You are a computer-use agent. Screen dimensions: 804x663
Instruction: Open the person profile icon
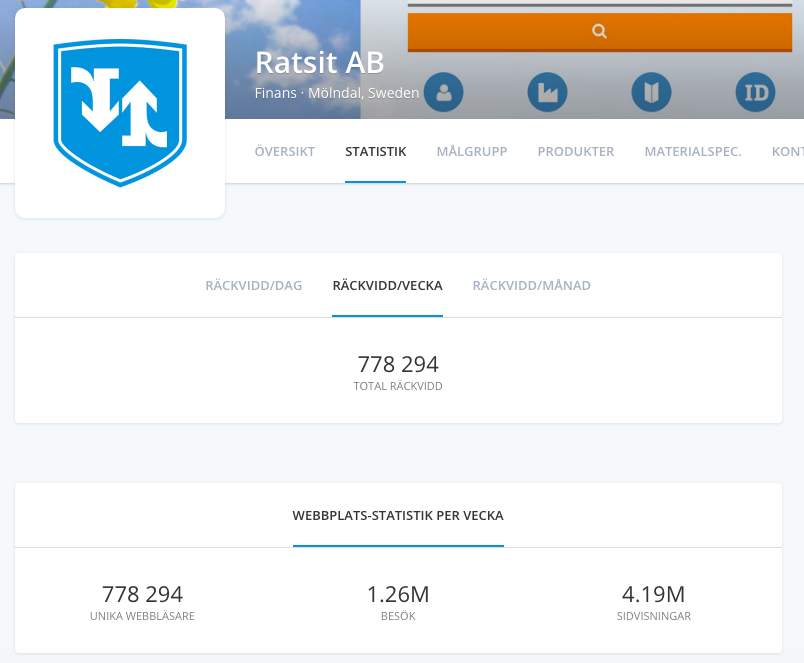(444, 92)
